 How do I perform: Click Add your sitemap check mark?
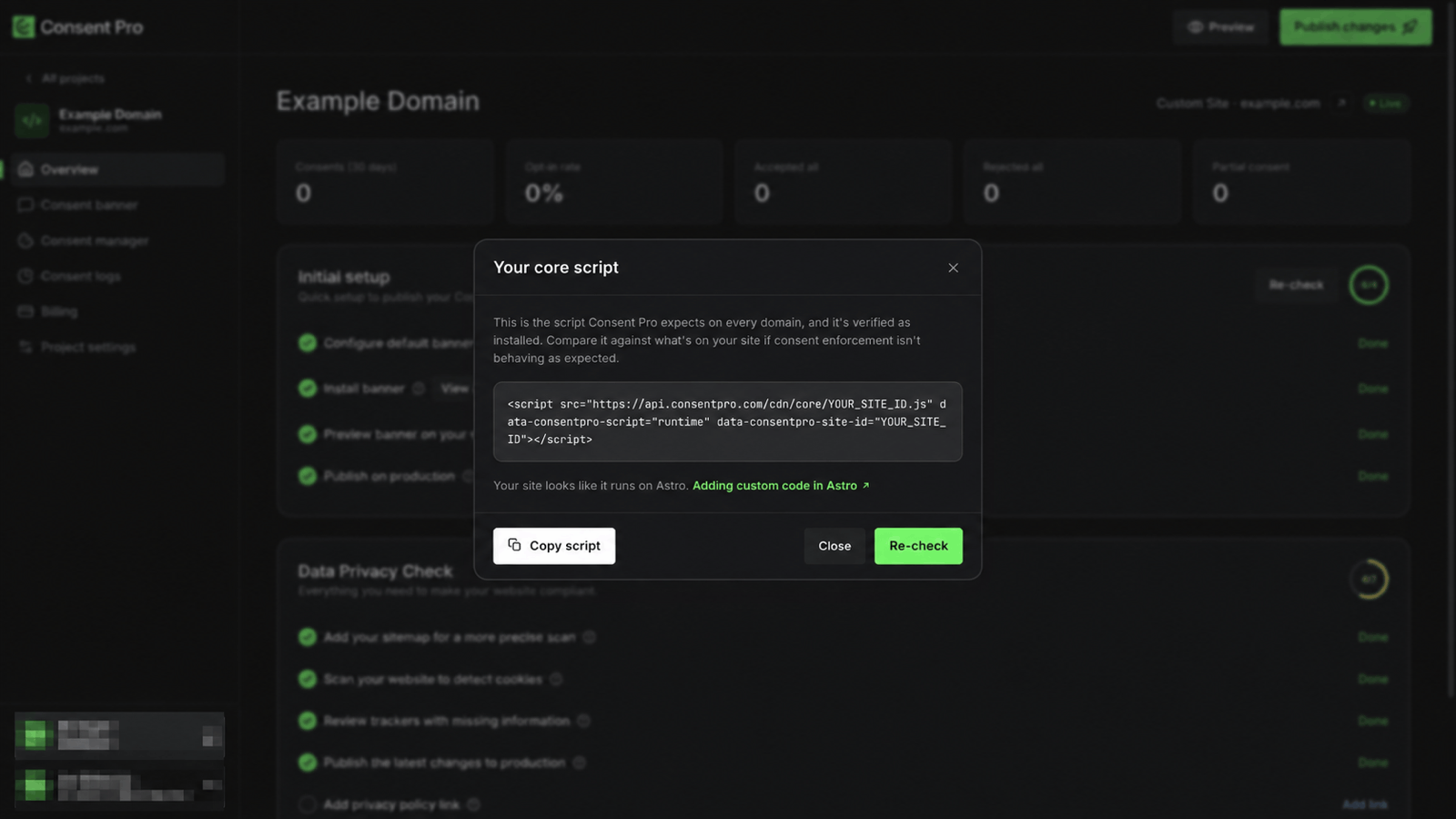pos(308,637)
